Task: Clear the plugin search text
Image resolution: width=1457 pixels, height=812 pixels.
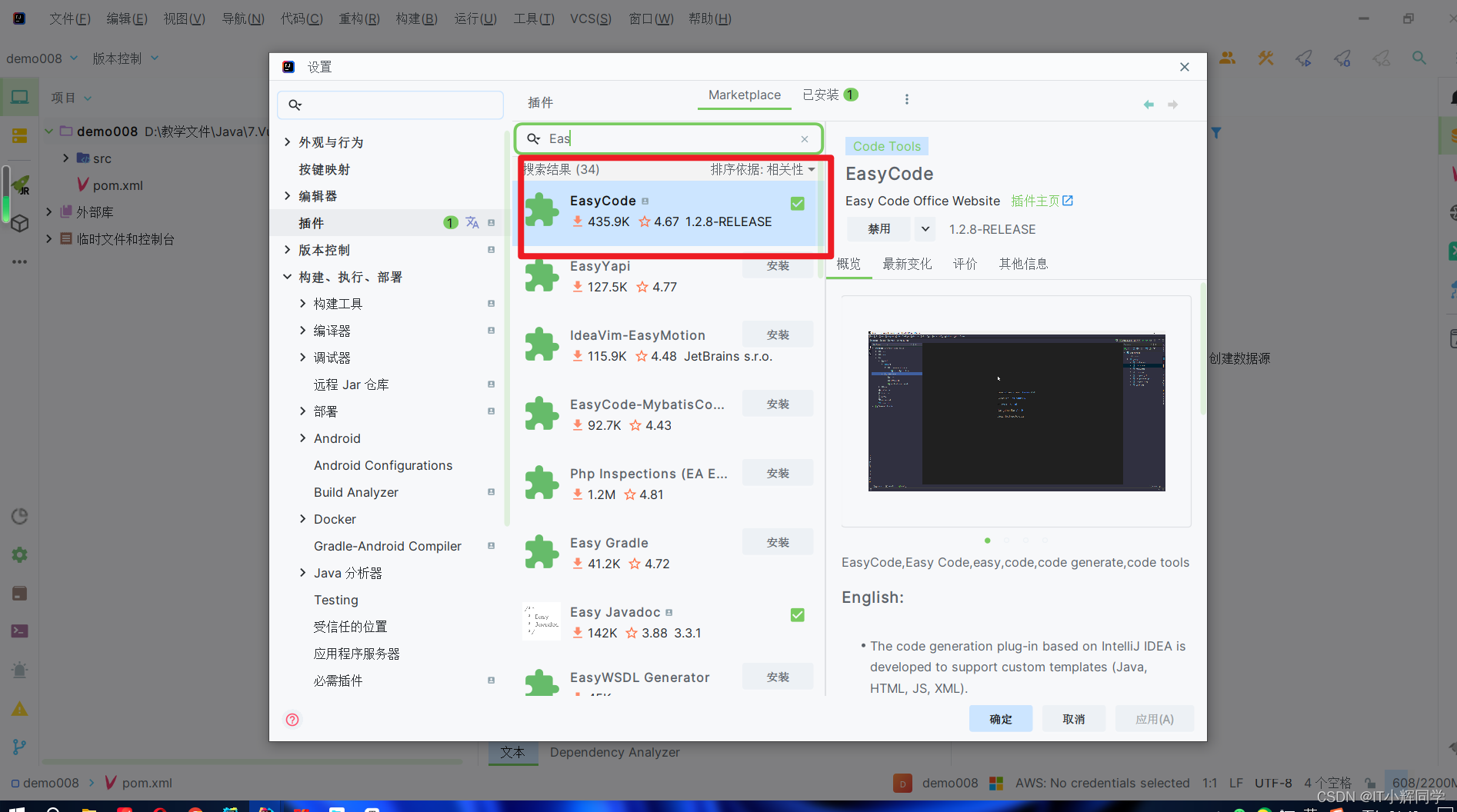Action: click(x=805, y=139)
